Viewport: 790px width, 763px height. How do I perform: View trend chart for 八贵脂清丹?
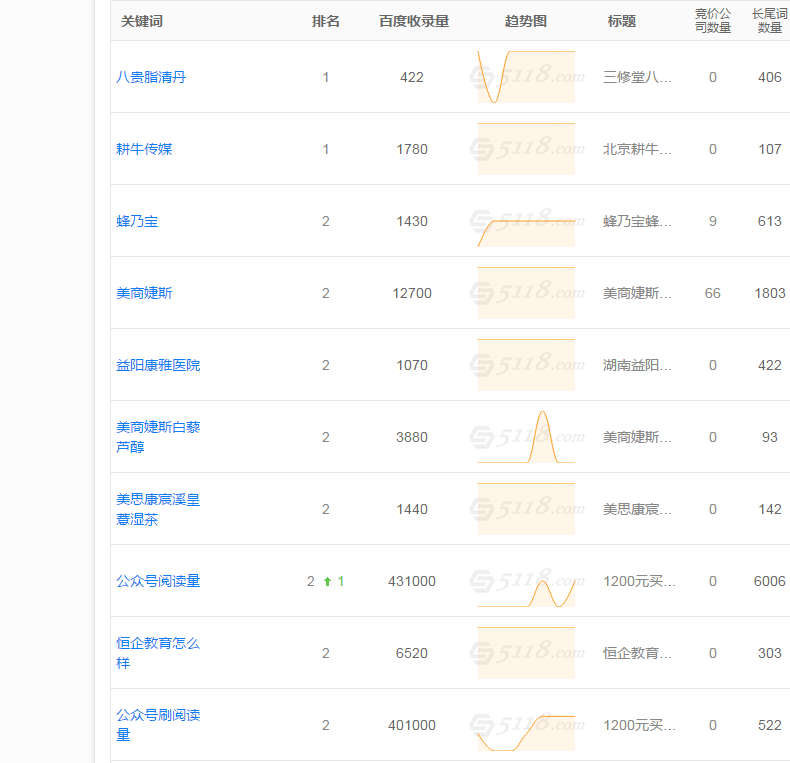tap(526, 77)
